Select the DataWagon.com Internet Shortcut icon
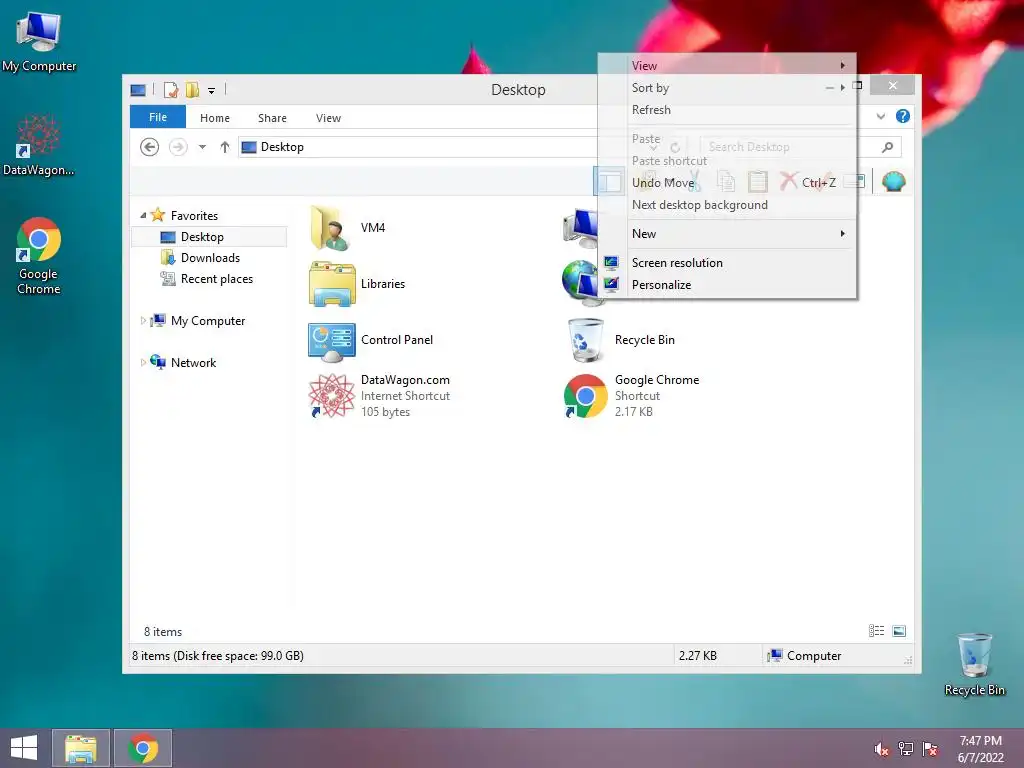The width and height of the screenshot is (1024, 768). click(x=332, y=396)
